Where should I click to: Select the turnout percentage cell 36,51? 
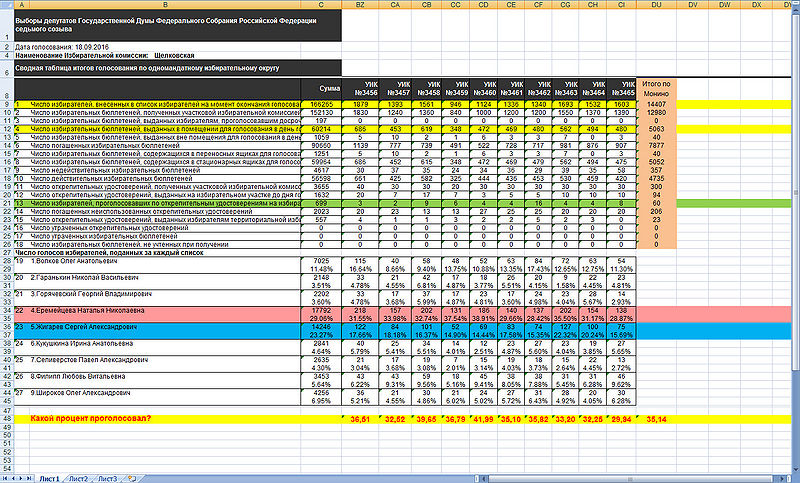click(360, 419)
